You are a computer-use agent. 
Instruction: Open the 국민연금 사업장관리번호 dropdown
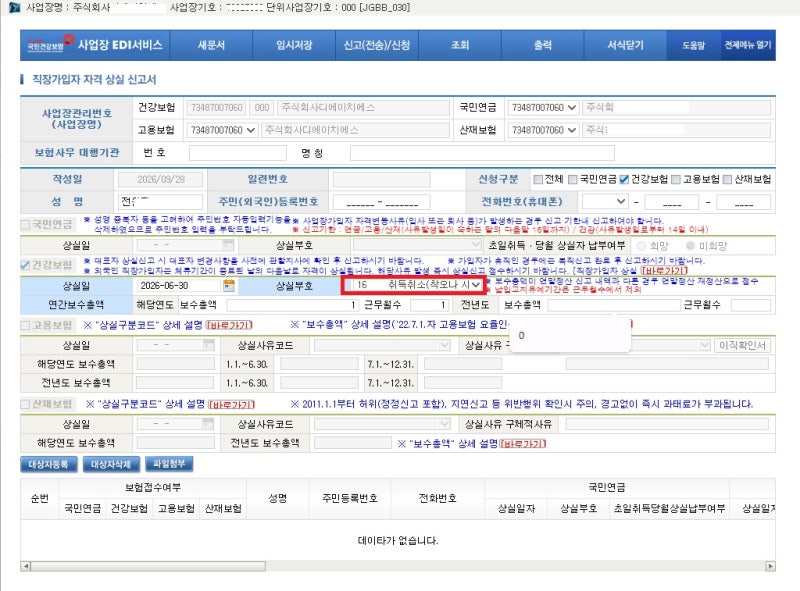tap(543, 108)
